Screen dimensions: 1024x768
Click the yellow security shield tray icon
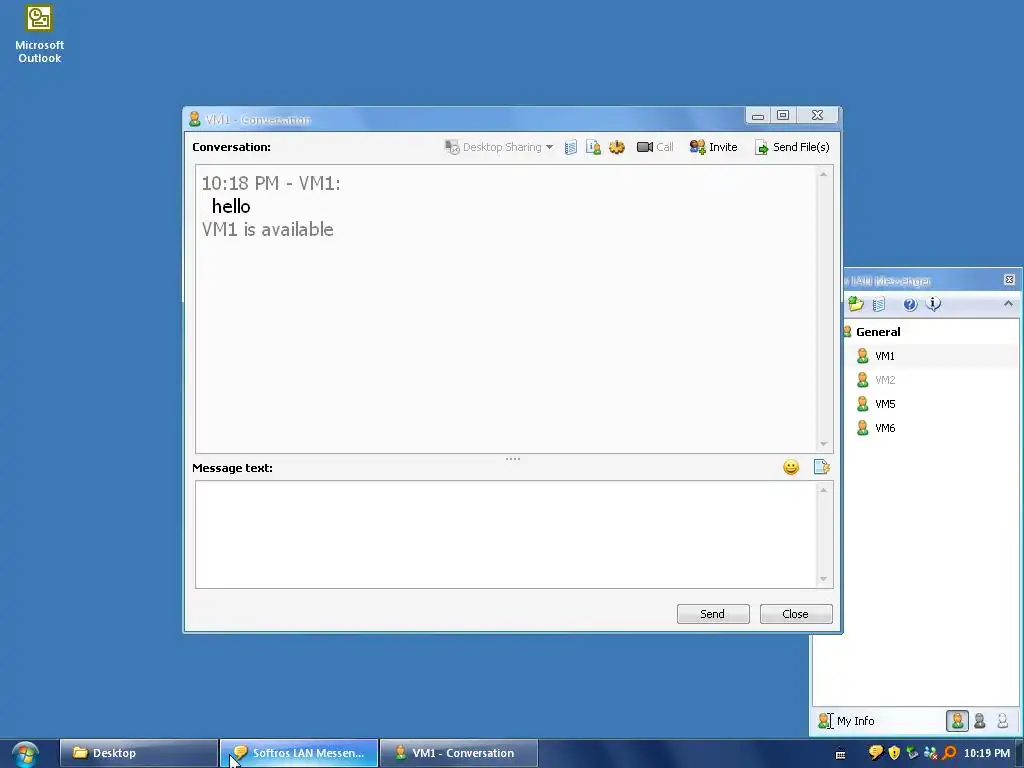tap(895, 753)
